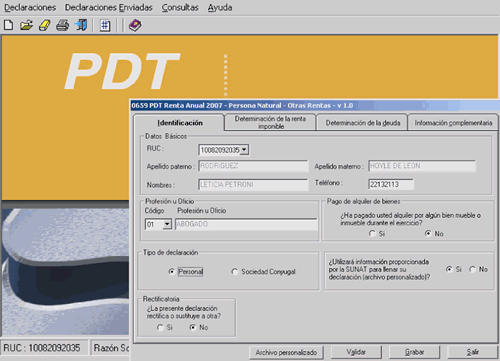The height and width of the screenshot is (361, 500).
Task: Click the yellow eraser toolbar icon
Action: [45, 25]
